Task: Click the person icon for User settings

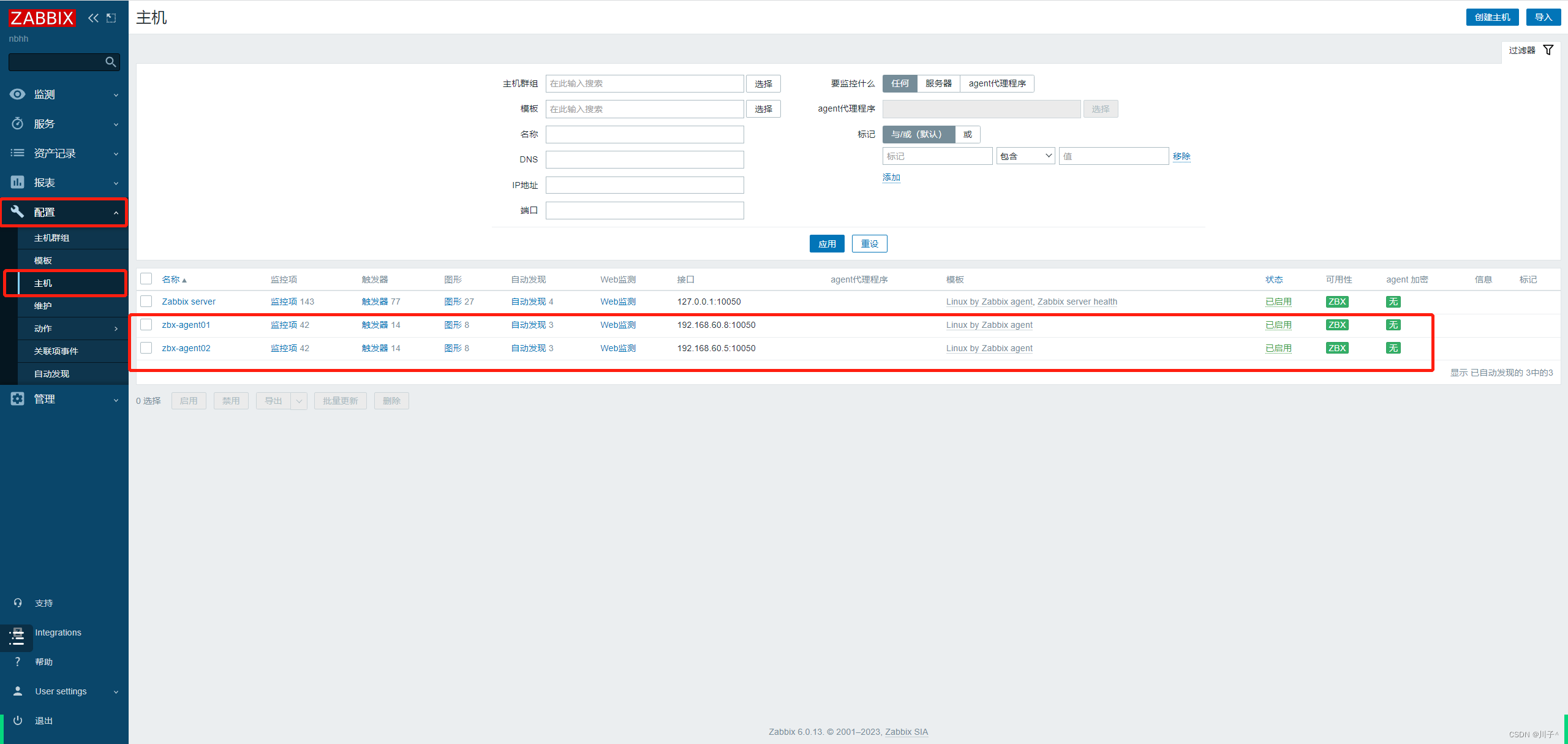Action: (x=18, y=691)
